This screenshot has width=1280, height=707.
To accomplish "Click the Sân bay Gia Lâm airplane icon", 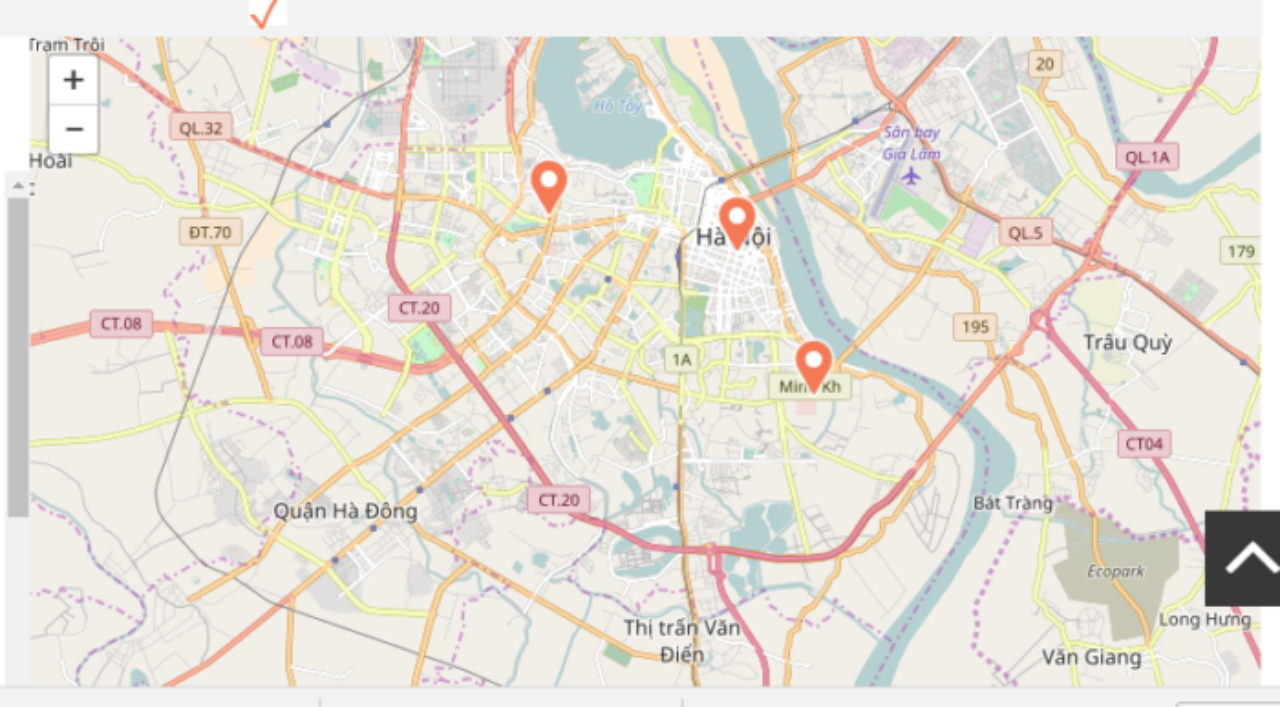I will [910, 176].
